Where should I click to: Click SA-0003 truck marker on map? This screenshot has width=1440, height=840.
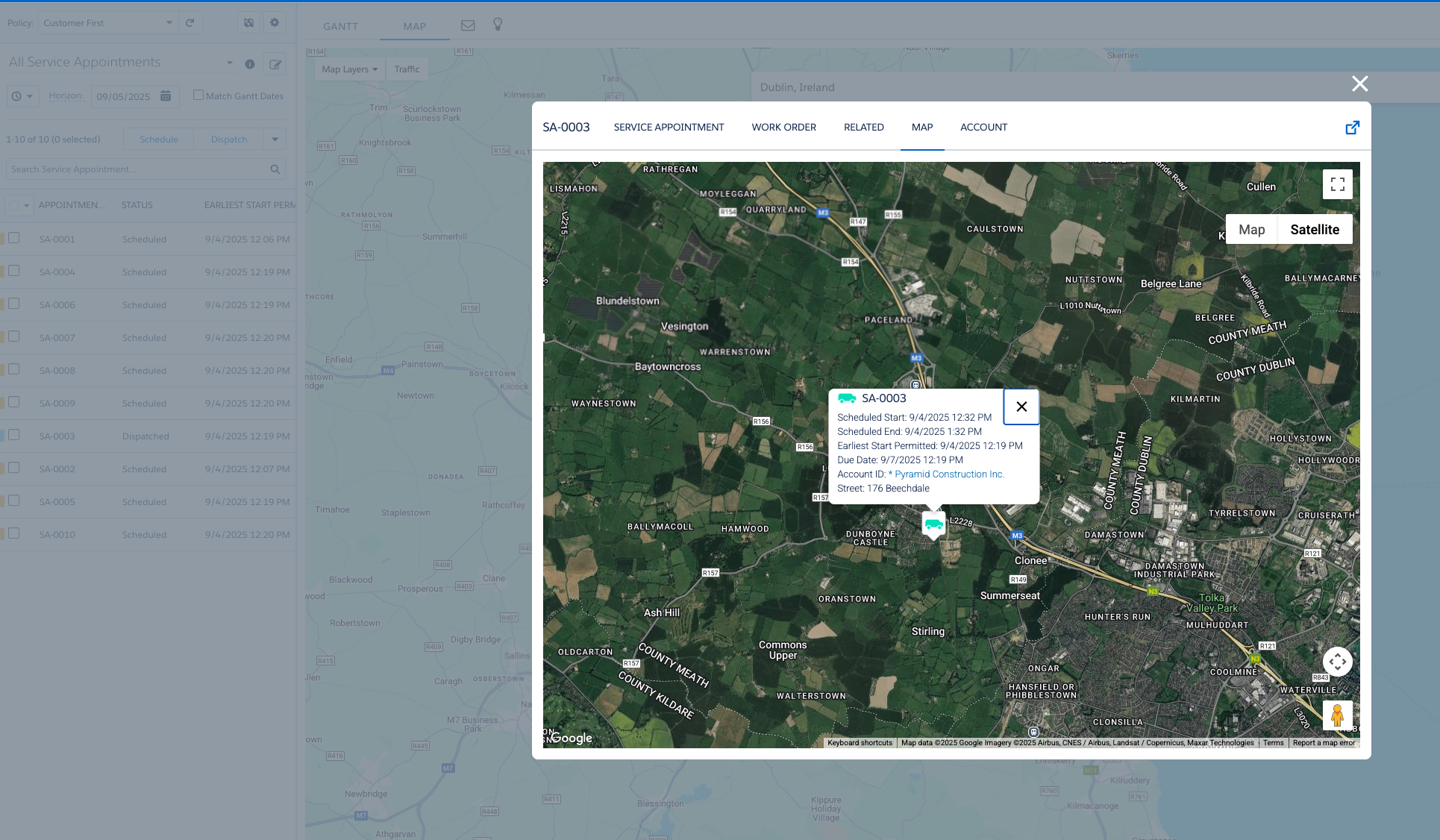[933, 524]
